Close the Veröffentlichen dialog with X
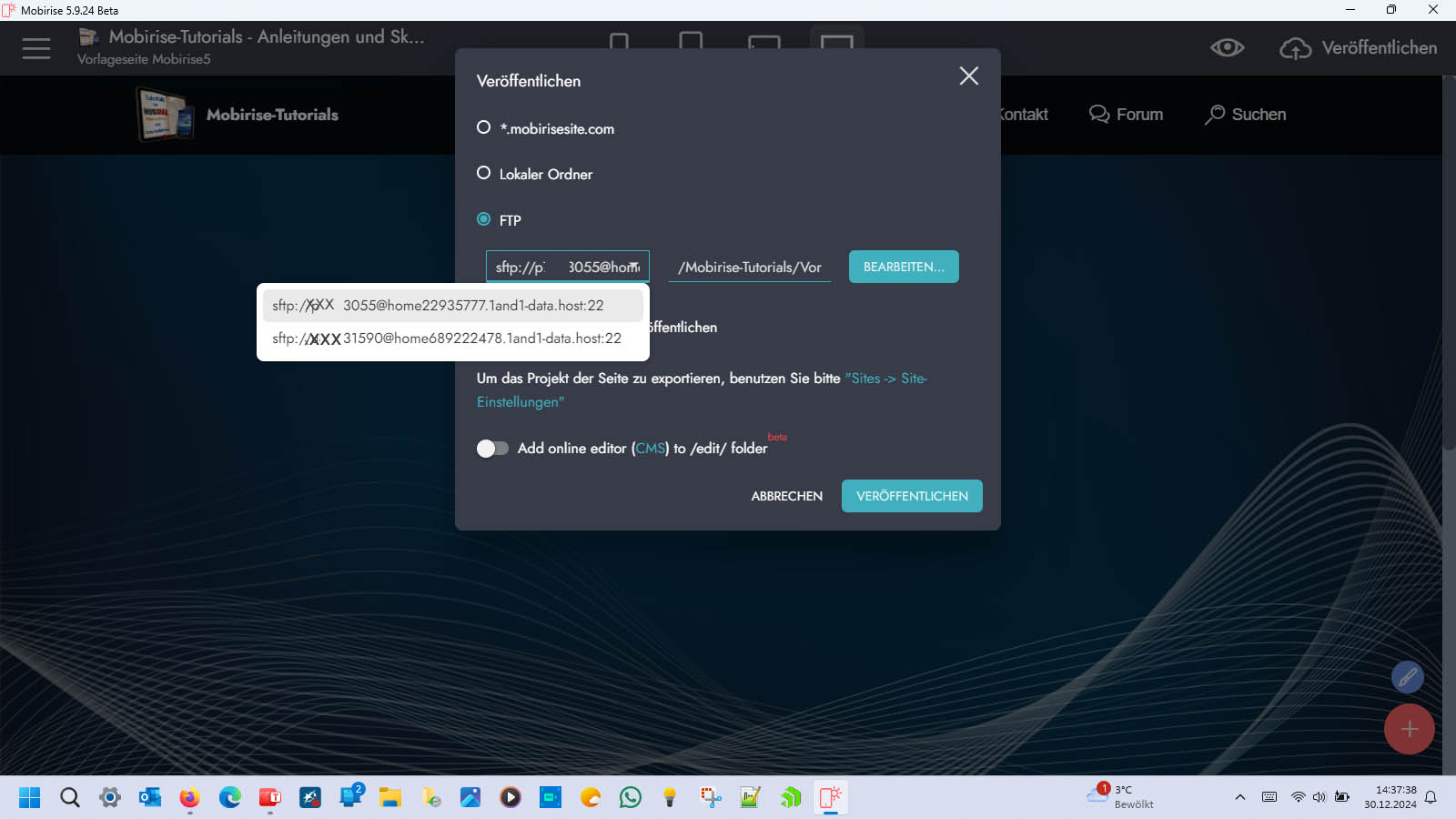The height and width of the screenshot is (819, 1456). [x=968, y=76]
